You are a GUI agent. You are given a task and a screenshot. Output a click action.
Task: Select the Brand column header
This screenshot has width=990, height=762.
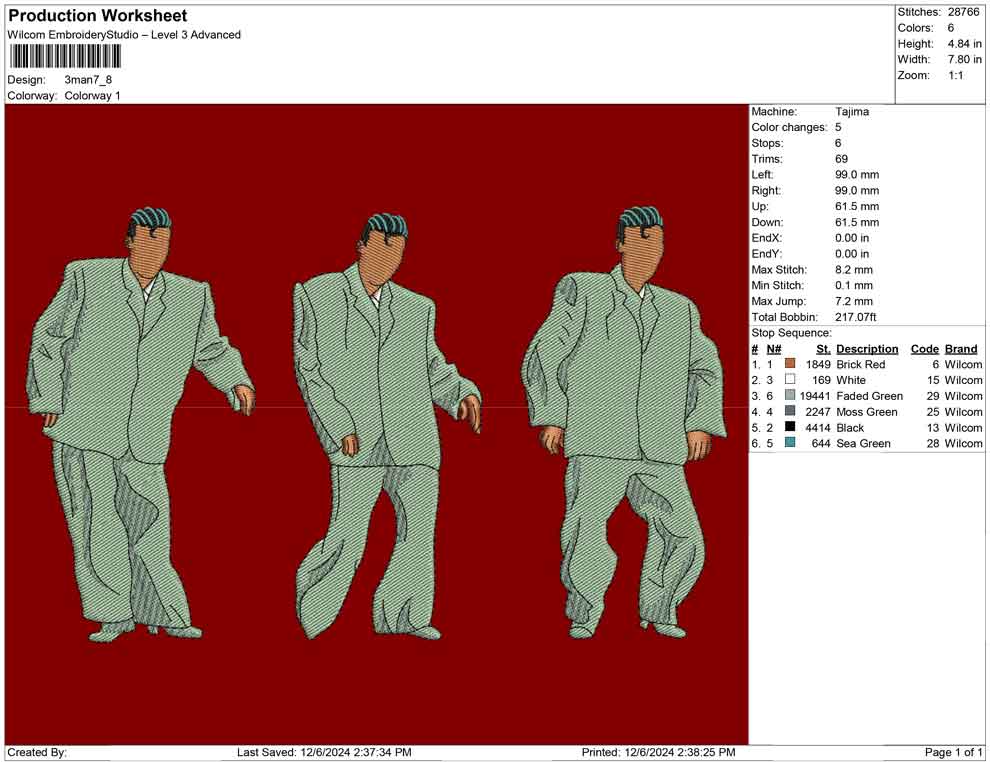click(x=960, y=349)
